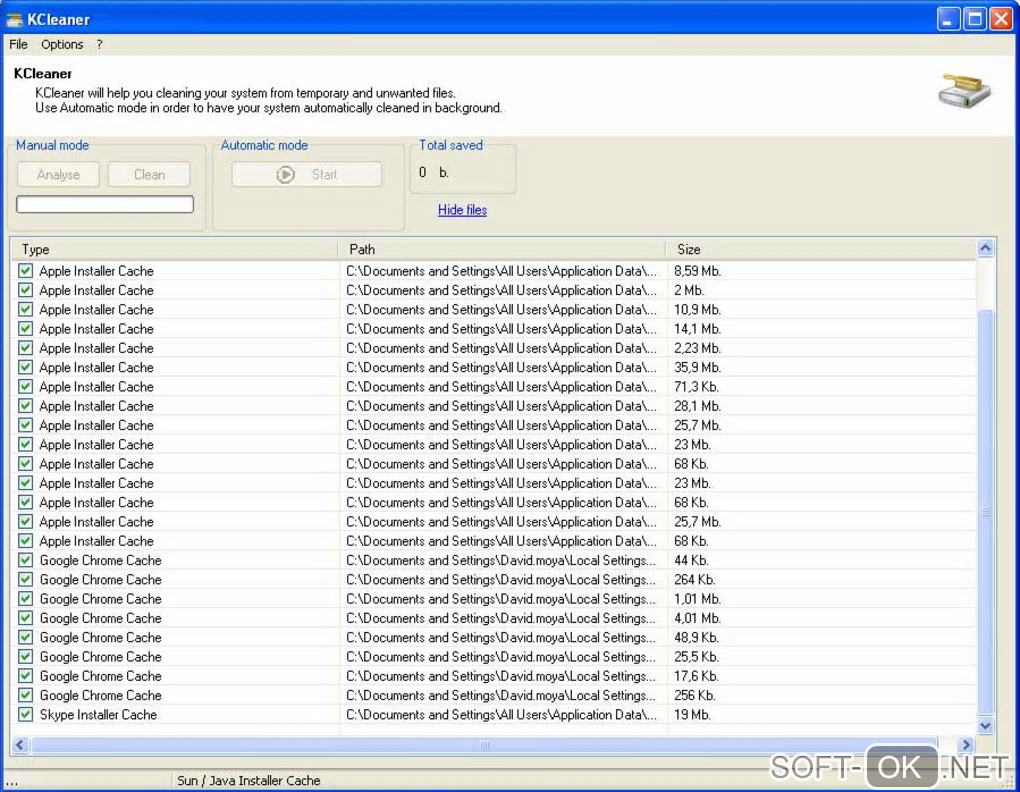Click the 'Google Chrome Cache' label at 44 Kb

100,560
